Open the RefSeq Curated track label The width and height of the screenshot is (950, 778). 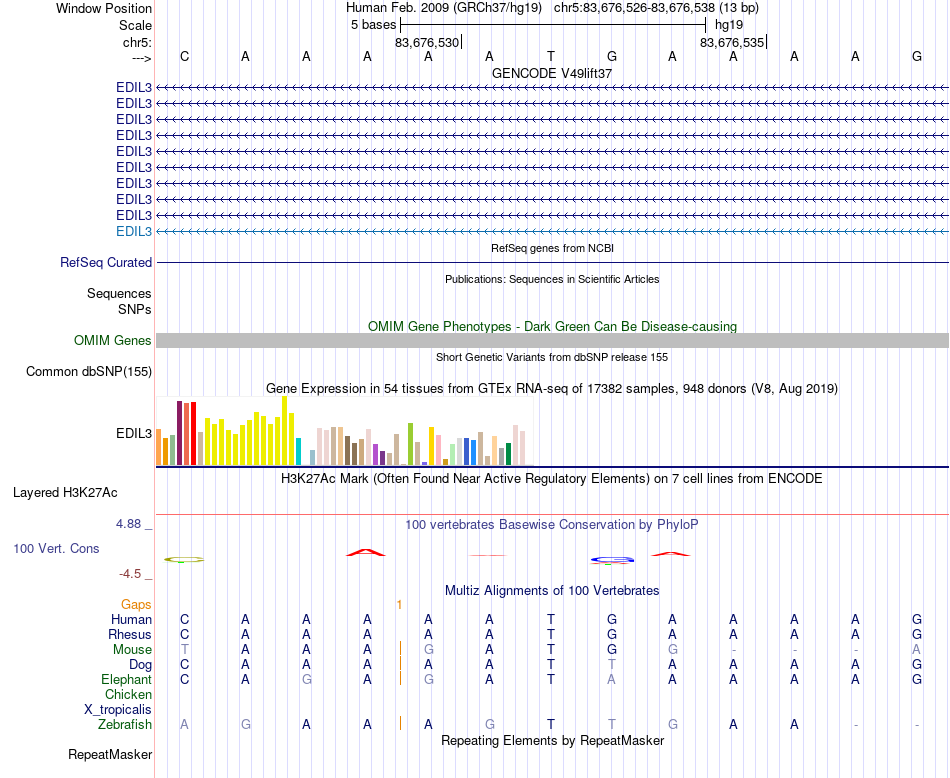click(106, 262)
